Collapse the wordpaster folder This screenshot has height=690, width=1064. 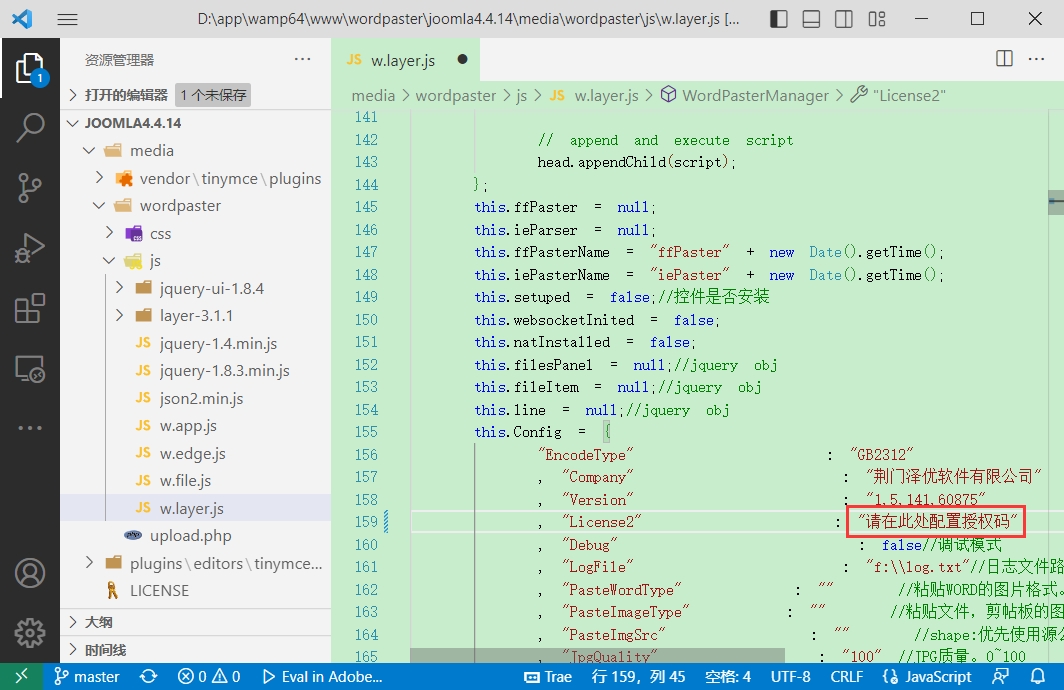tap(180, 205)
